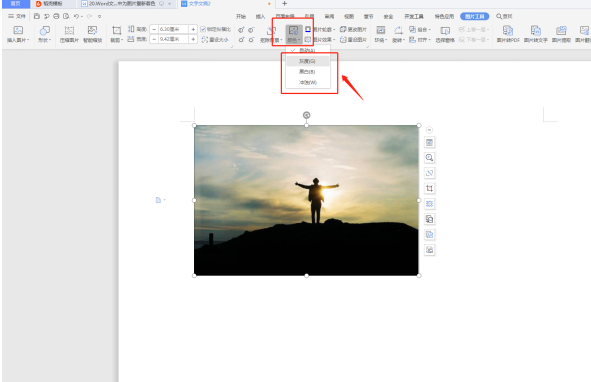Click the layout options icon beside image
The image size is (591, 382).
coord(429,142)
